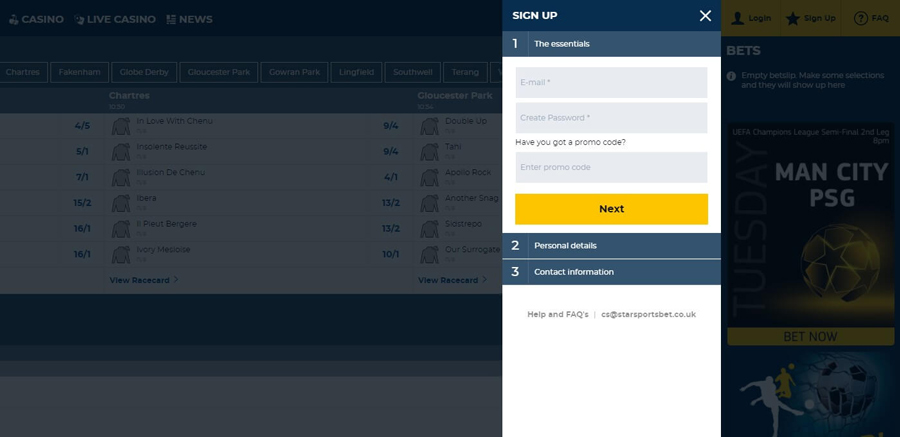
Task: Select the Lingfield racecourse tab
Action: coord(356,72)
